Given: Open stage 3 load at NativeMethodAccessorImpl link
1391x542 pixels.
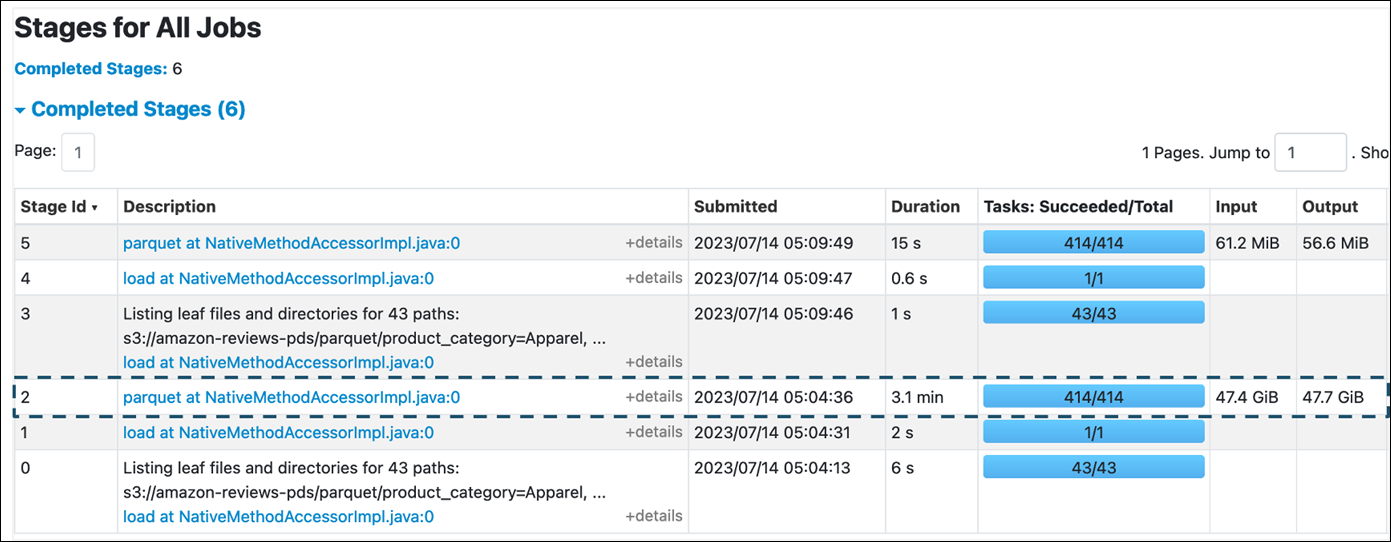Looking at the screenshot, I should coord(278,362).
